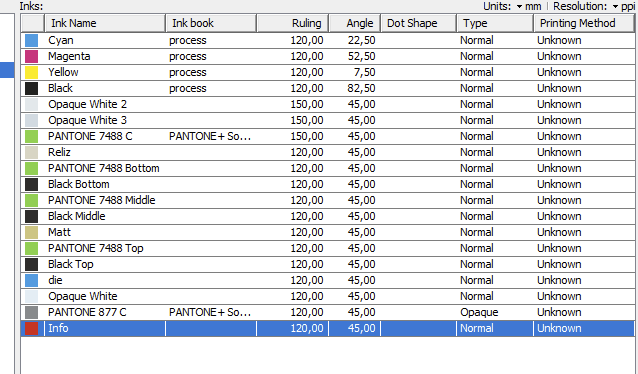Select PANTONE 7488 Top ink name
Viewport: 638px width, 374px height.
point(96,248)
